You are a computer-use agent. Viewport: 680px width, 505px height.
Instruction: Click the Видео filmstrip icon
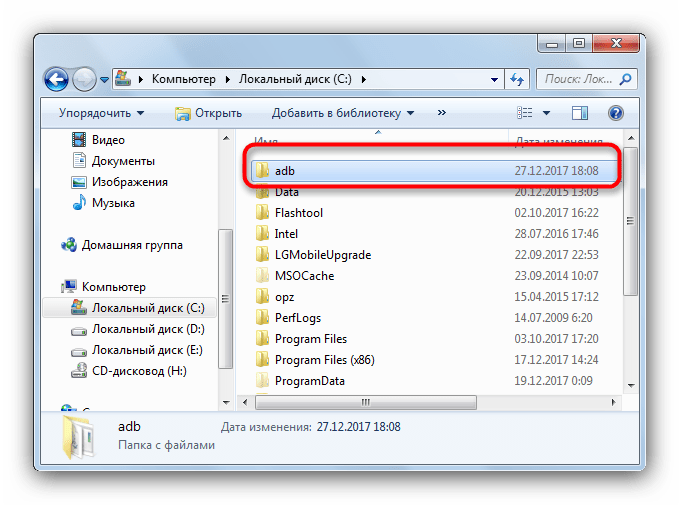78,140
